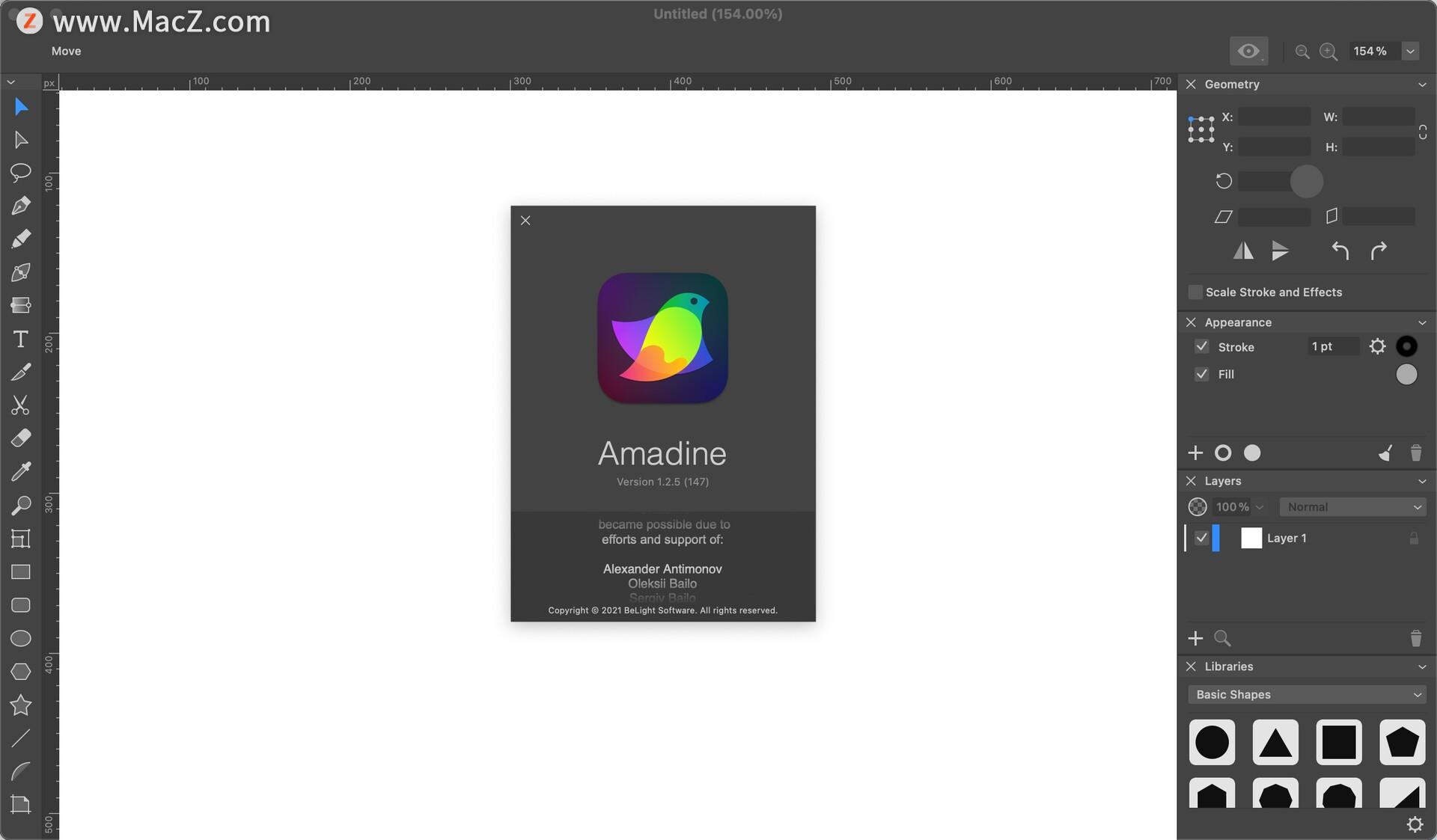The image size is (1437, 840).
Task: Close the Amadine about dialog
Action: coord(525,221)
